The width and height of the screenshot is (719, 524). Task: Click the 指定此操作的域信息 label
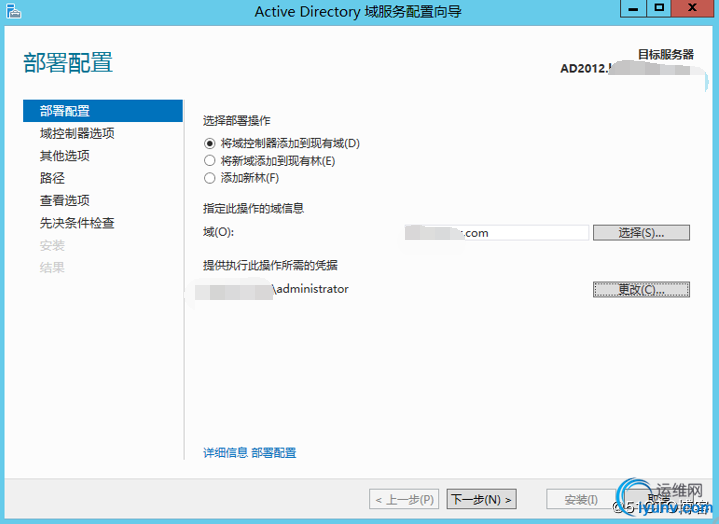coord(254,209)
